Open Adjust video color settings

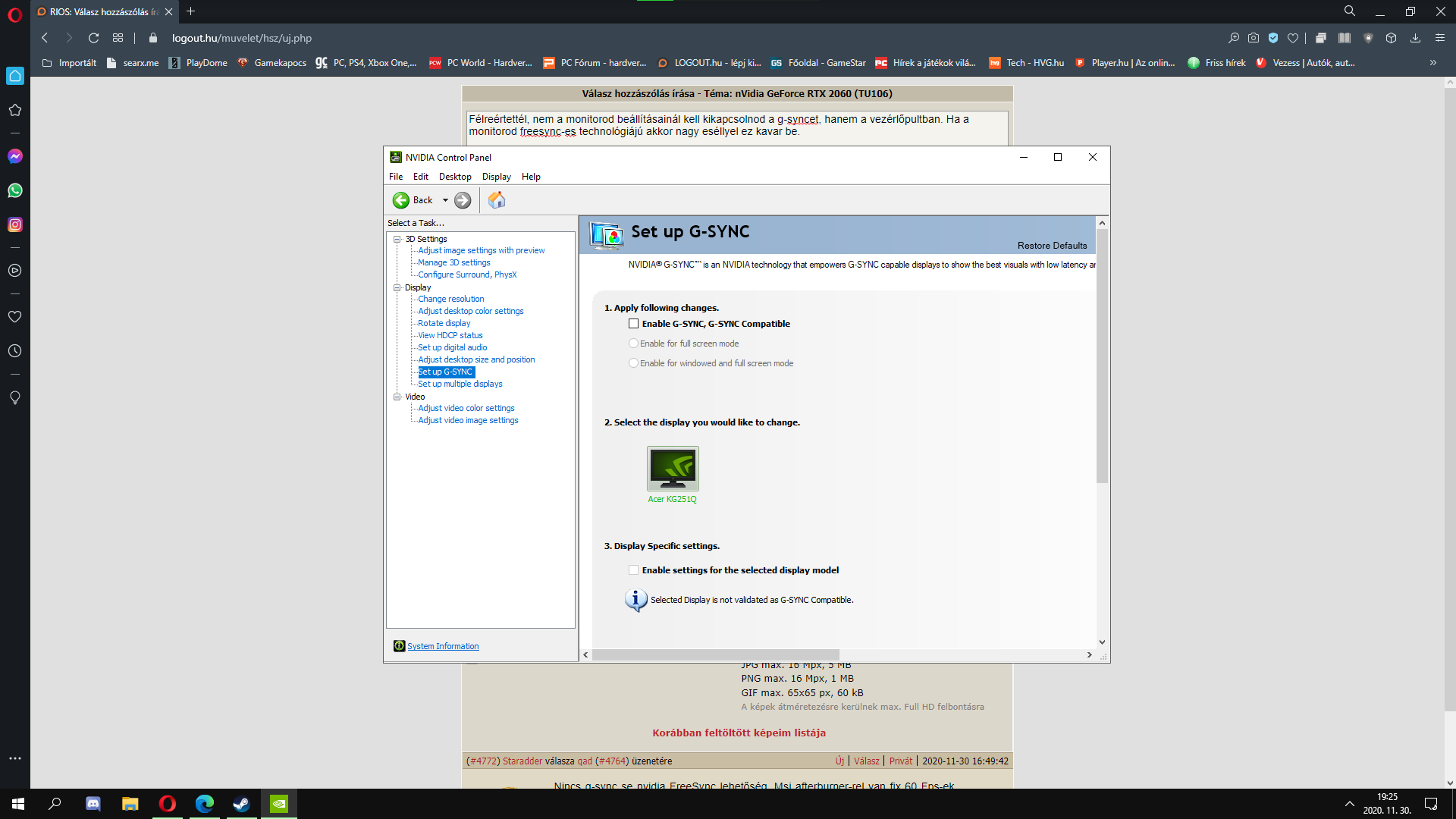(x=466, y=408)
